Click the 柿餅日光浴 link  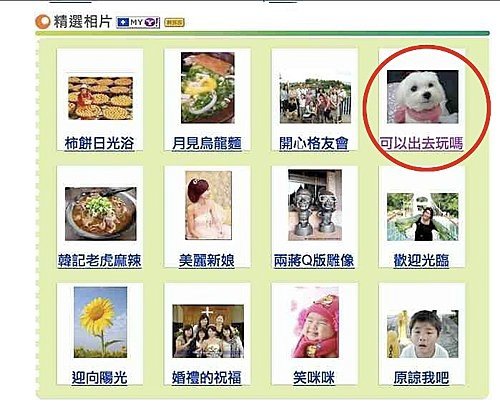coord(99,143)
